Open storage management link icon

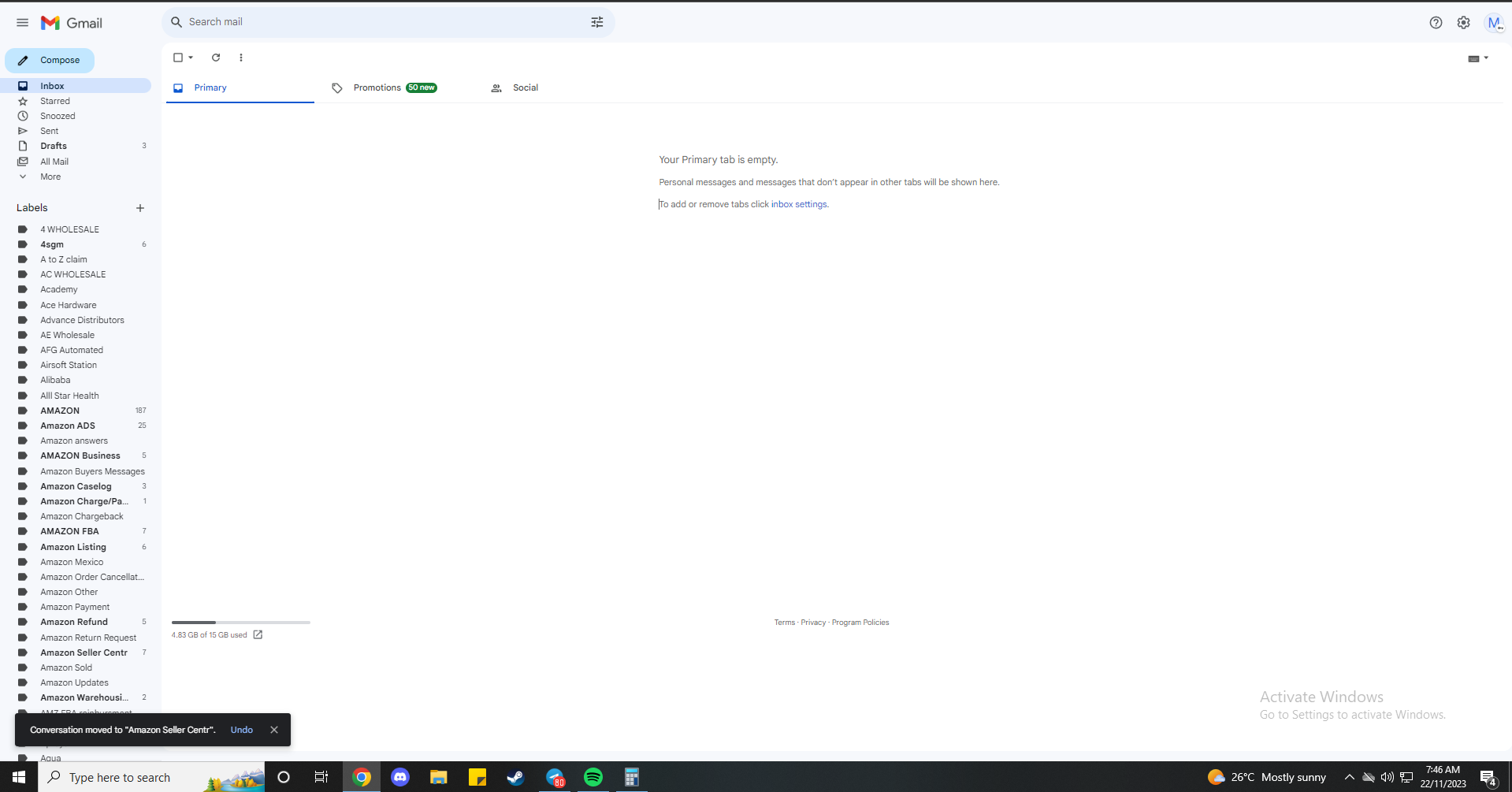258,634
